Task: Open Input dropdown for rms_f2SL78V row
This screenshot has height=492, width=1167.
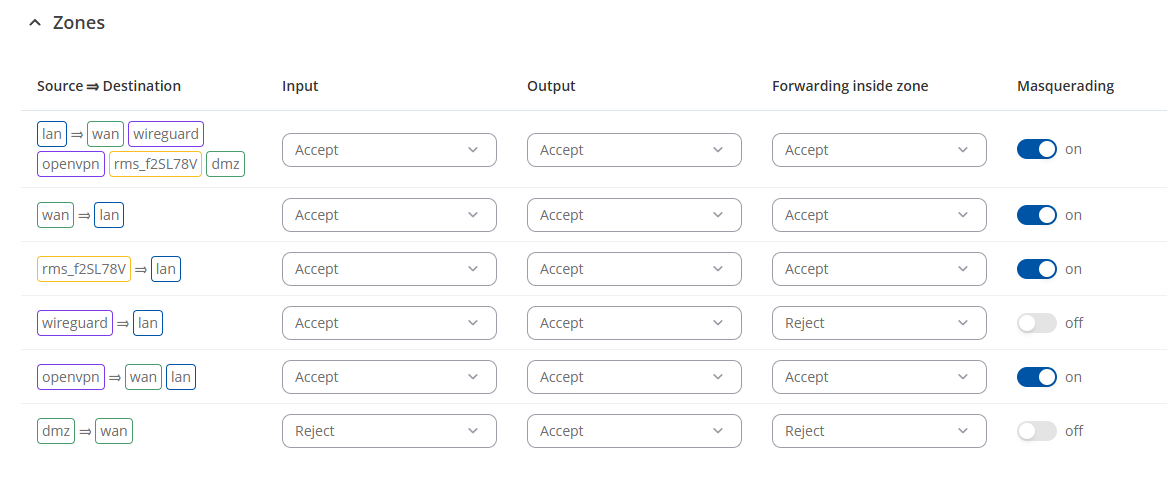Action: [389, 269]
